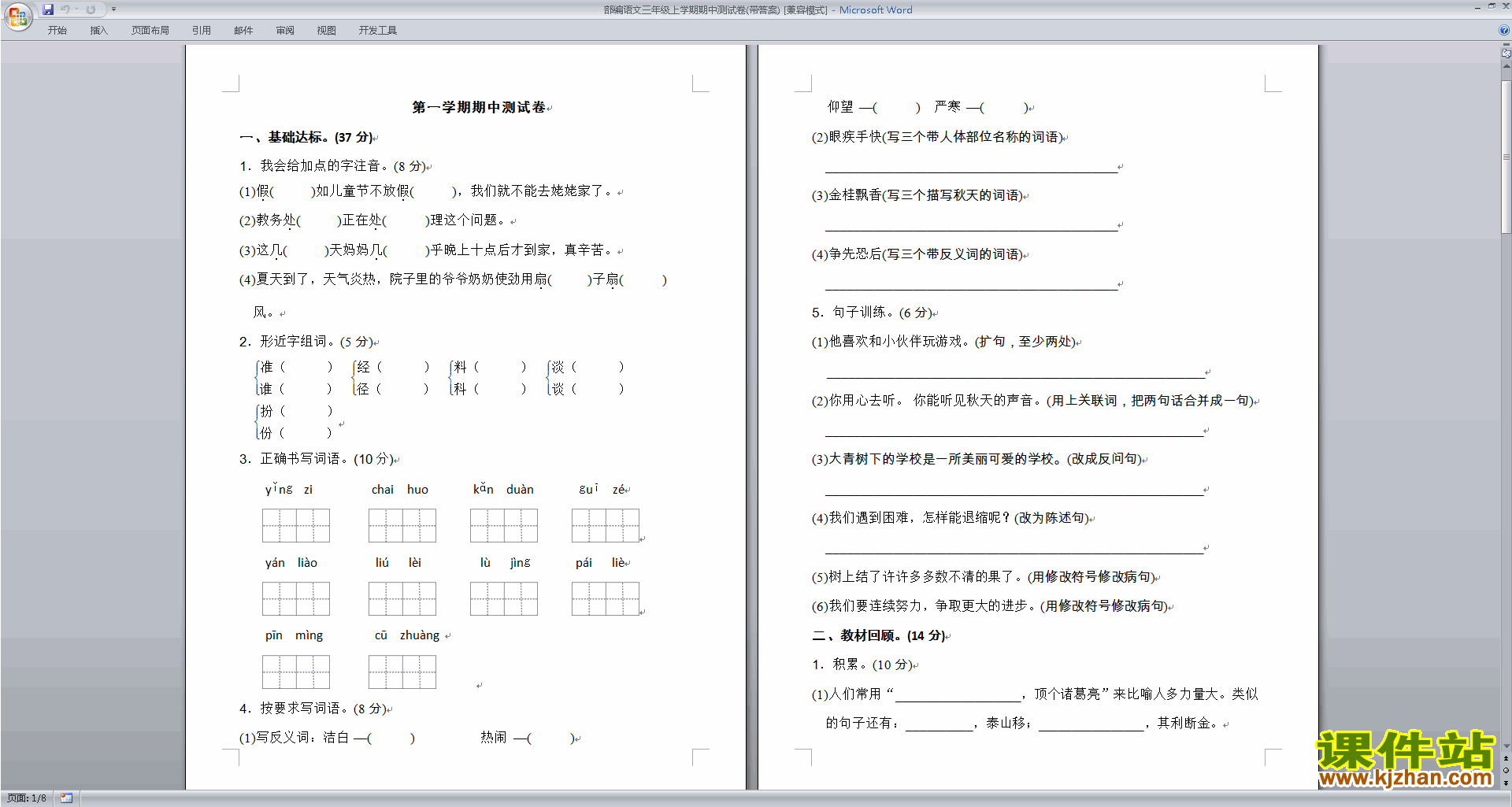Click the text (1)写反义词：洁白
The height and width of the screenshot is (807, 1512).
tap(294, 738)
